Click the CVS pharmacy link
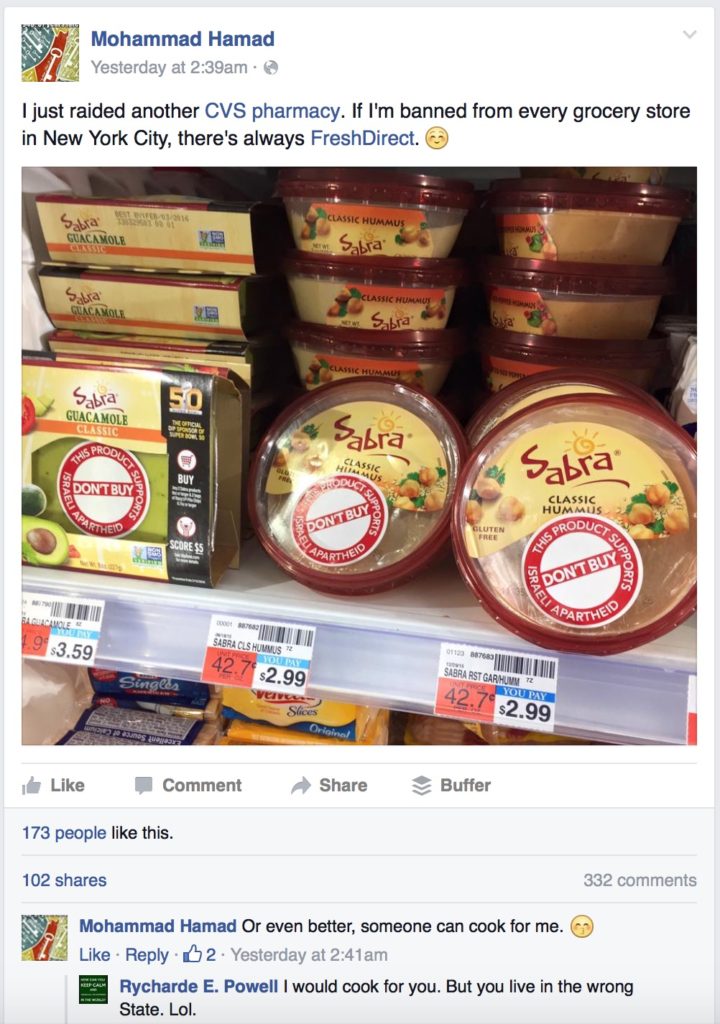The width and height of the screenshot is (720, 1024). point(272,111)
